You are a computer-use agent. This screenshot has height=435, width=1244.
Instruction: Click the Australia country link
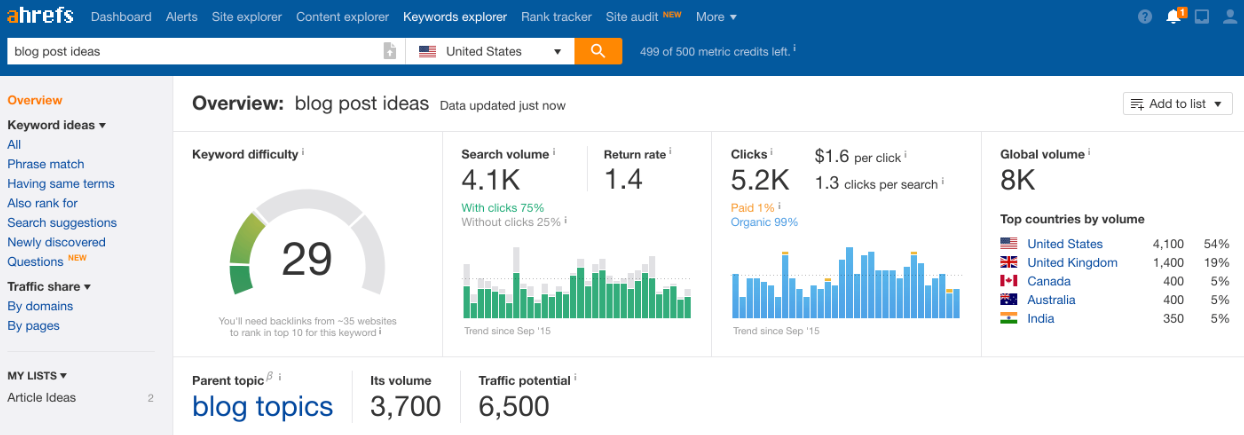[1051, 299]
